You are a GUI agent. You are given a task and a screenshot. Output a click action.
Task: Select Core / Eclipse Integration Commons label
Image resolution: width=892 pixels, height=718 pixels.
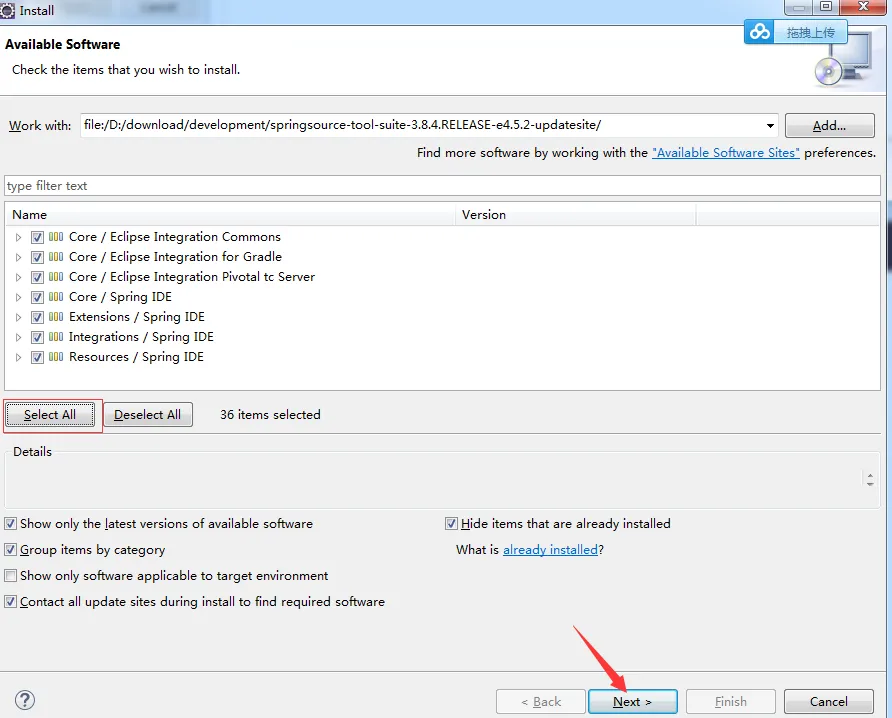[x=175, y=237]
